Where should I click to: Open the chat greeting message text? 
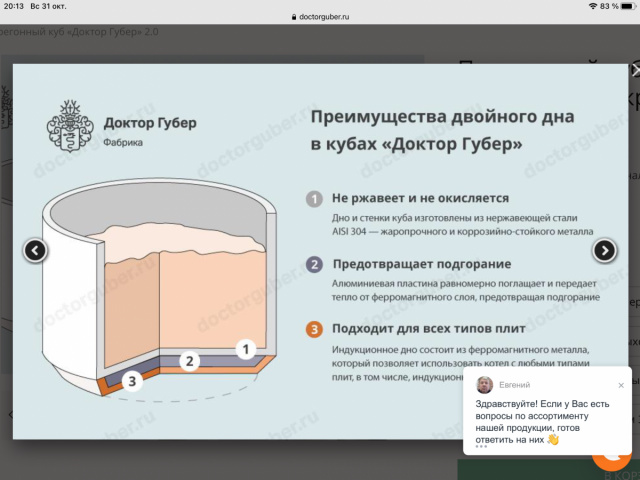point(542,420)
